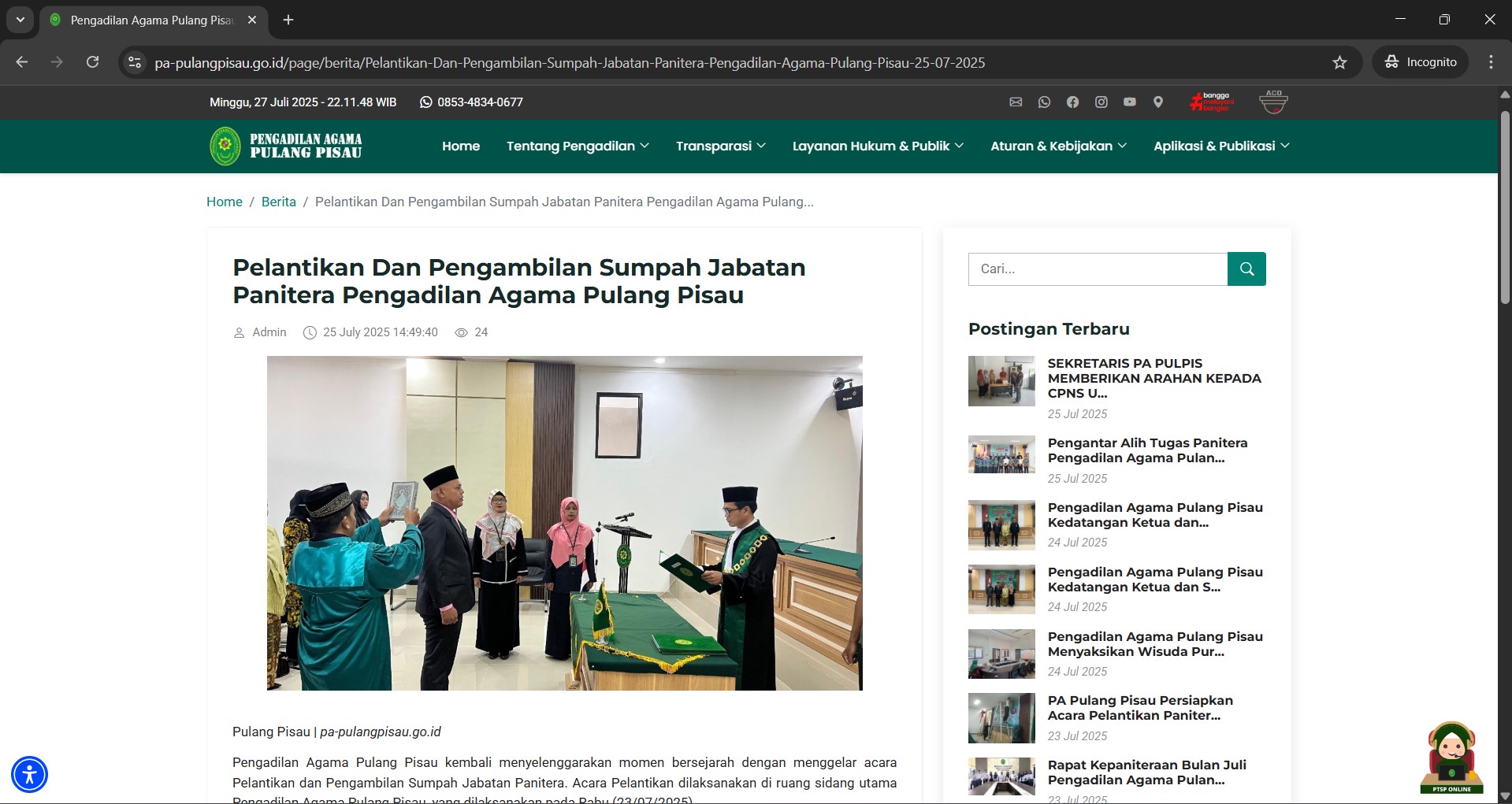The width and height of the screenshot is (1512, 804).
Task: Bookmark this page with the star icon
Action: pos(1339,63)
